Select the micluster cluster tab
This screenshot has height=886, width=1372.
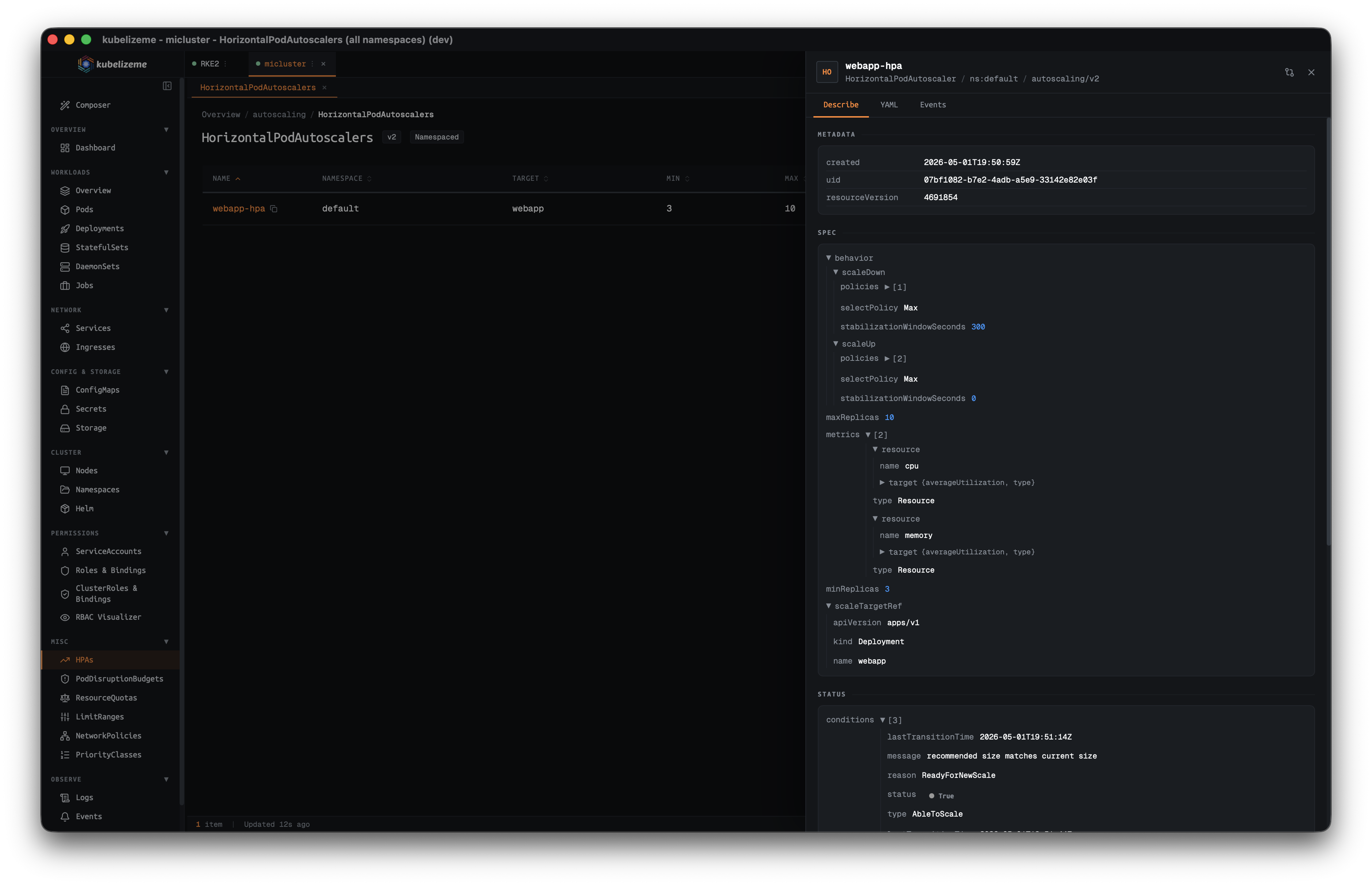click(285, 64)
